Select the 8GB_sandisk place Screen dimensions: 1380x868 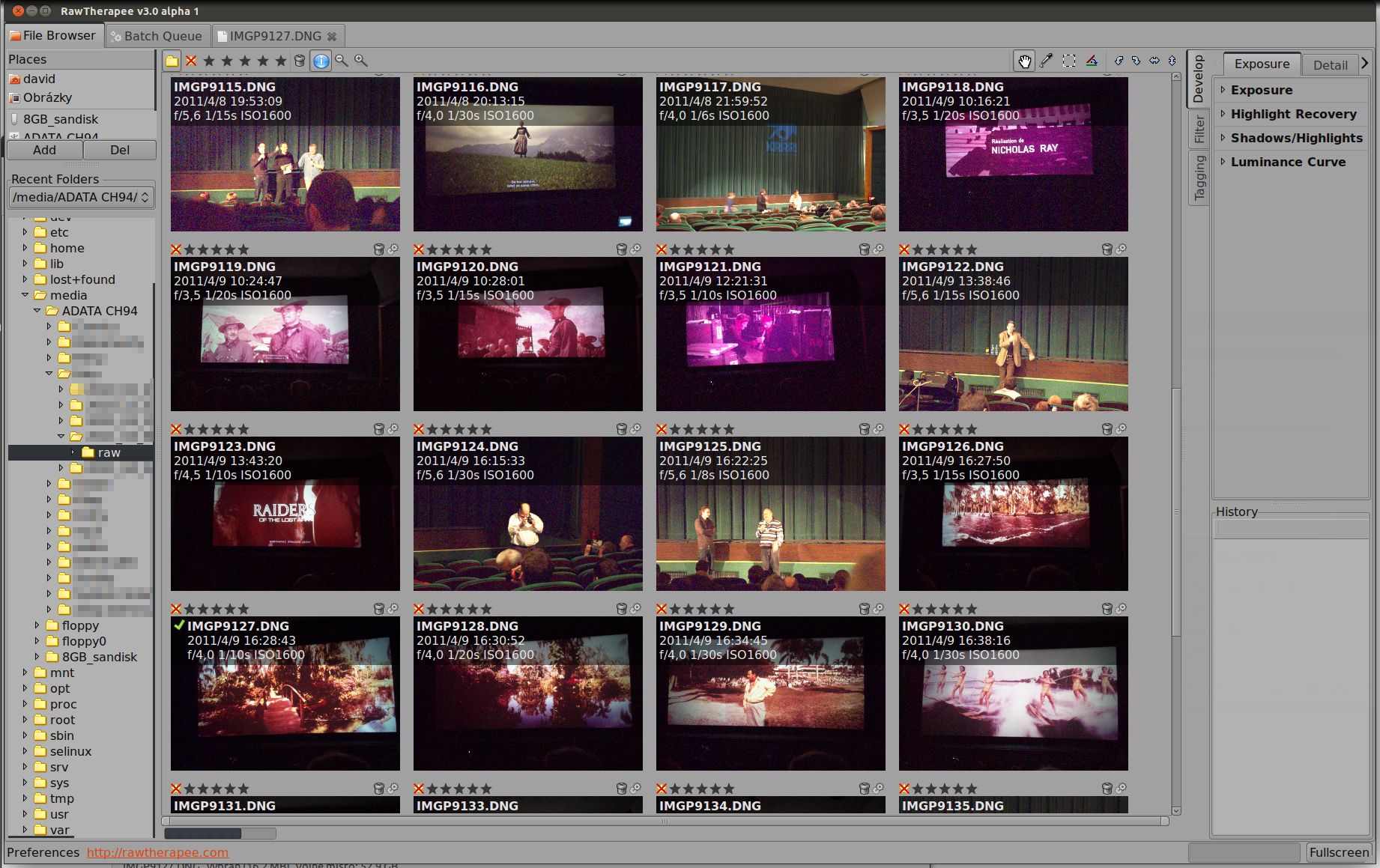coord(61,119)
